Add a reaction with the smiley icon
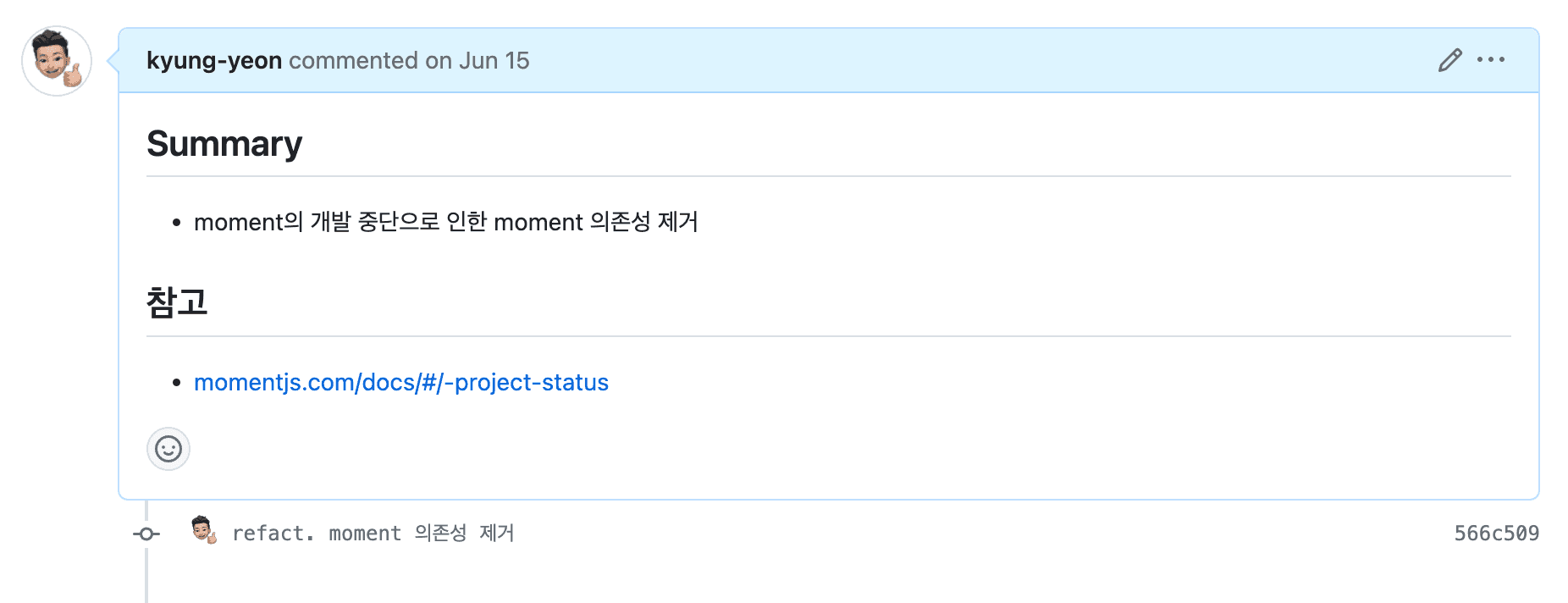The image size is (1568, 603). [168, 449]
